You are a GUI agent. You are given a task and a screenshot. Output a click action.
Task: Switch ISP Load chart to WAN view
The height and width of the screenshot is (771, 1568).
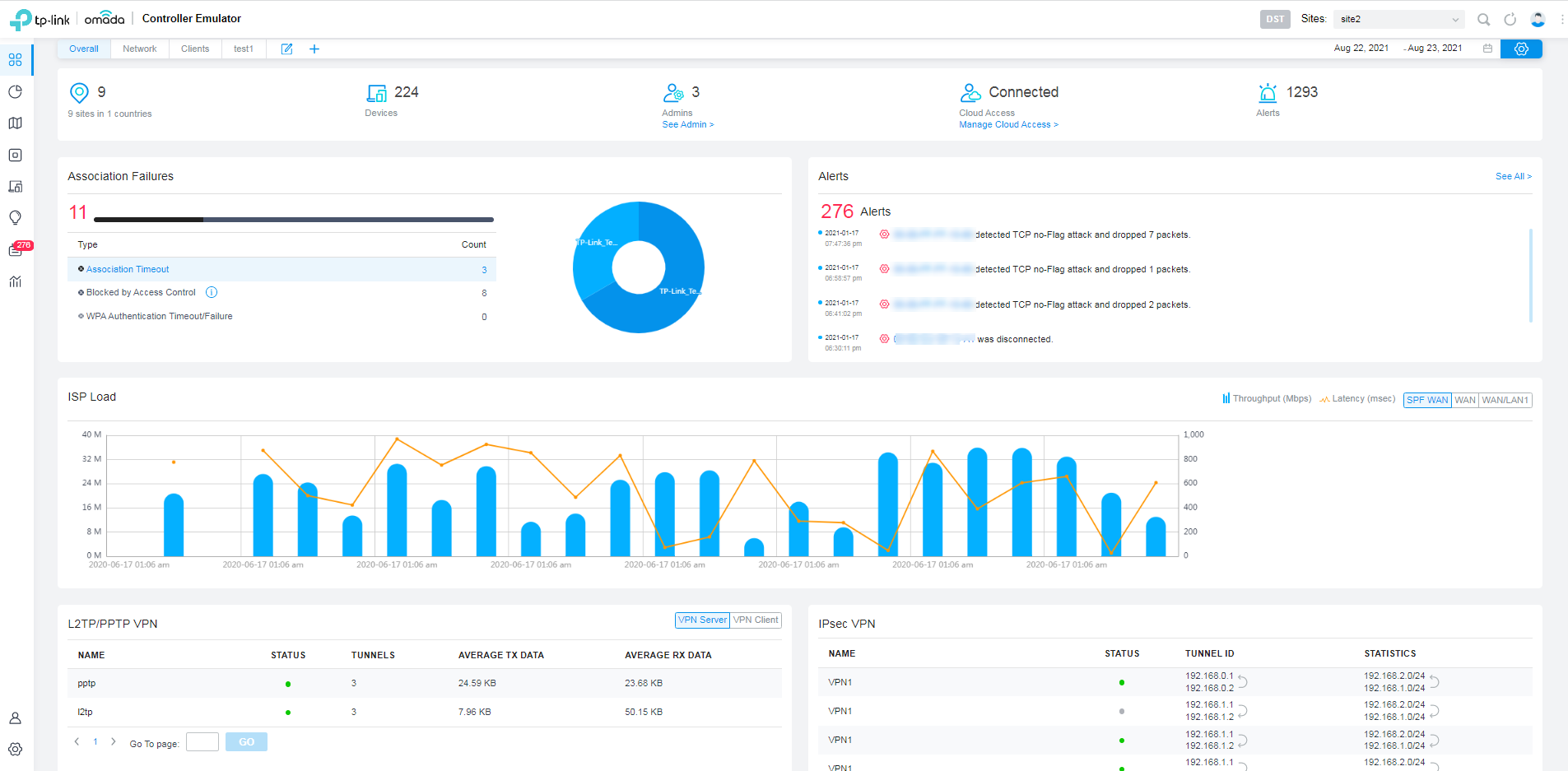pos(1465,399)
